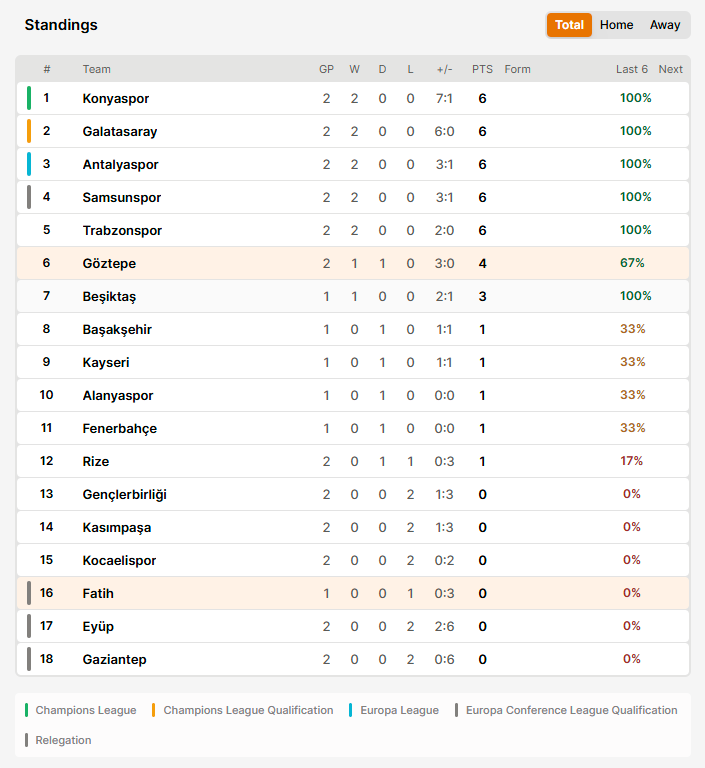The image size is (705, 768).
Task: Click the Next column header
Action: point(670,70)
